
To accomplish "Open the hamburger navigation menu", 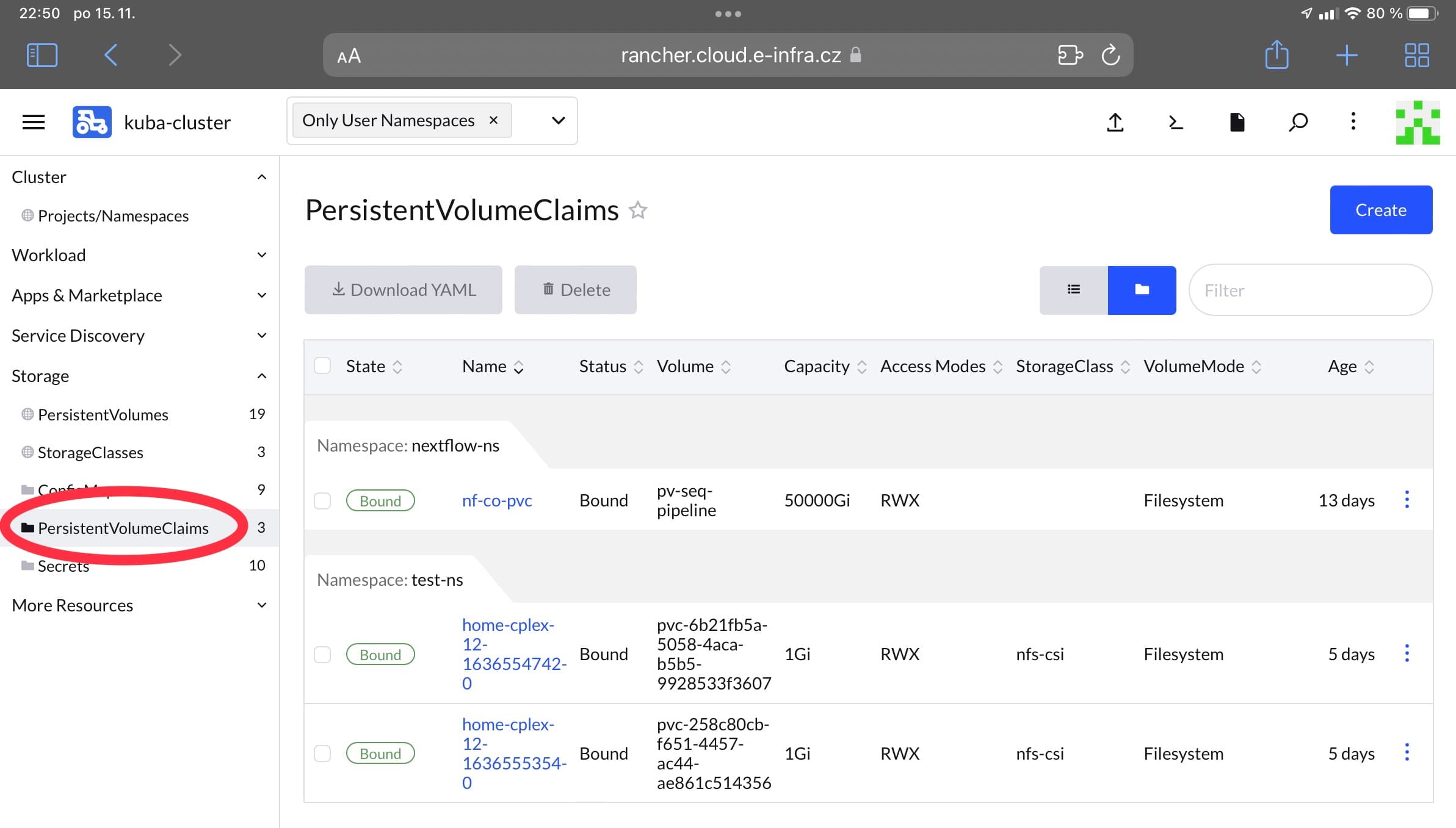I will point(34,122).
